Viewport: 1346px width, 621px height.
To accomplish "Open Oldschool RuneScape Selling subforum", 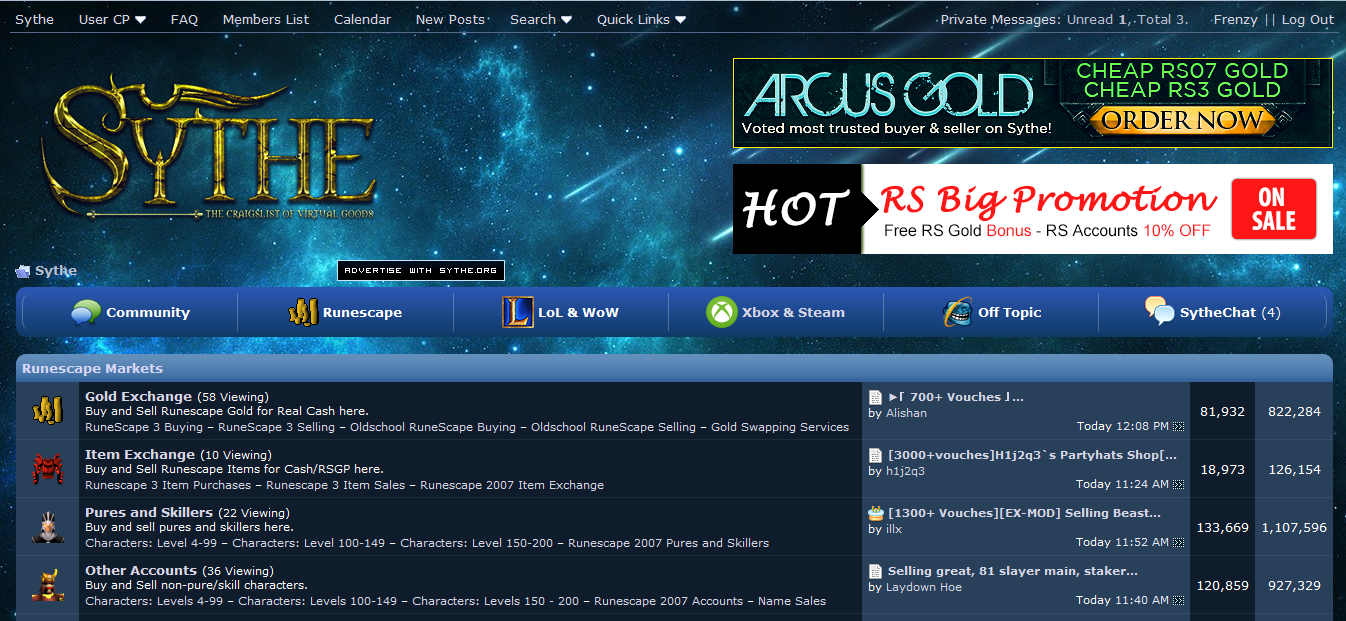I will click(x=613, y=427).
